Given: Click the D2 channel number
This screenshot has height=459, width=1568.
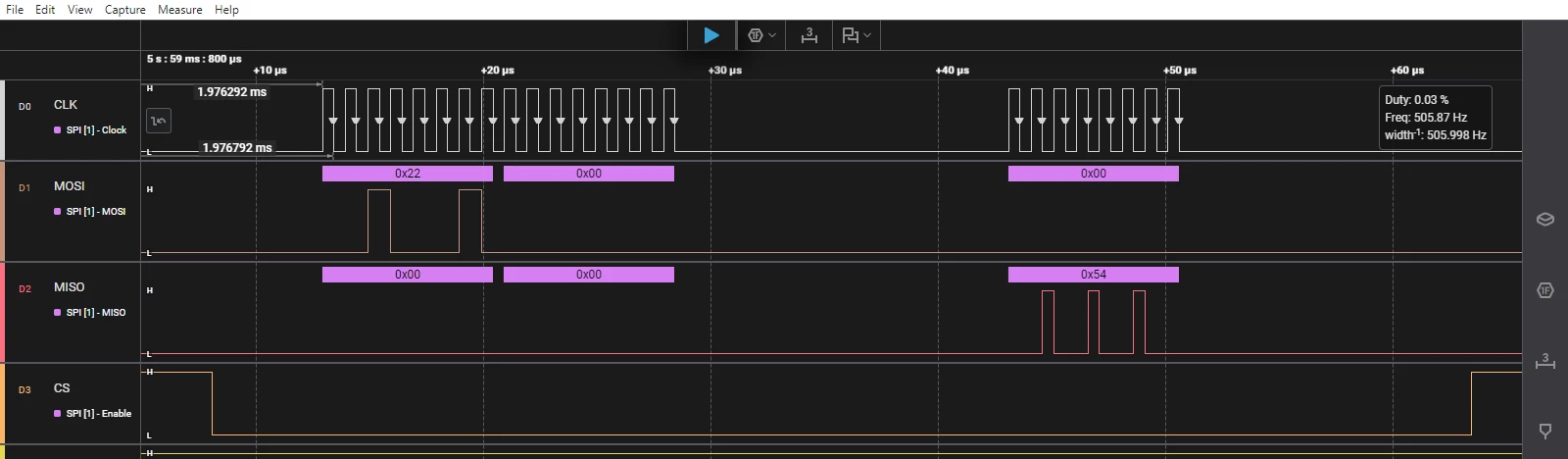Looking at the screenshot, I should pyautogui.click(x=24, y=288).
